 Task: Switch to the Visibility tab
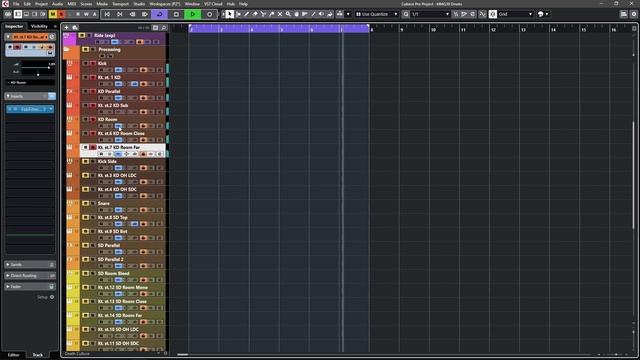39,26
